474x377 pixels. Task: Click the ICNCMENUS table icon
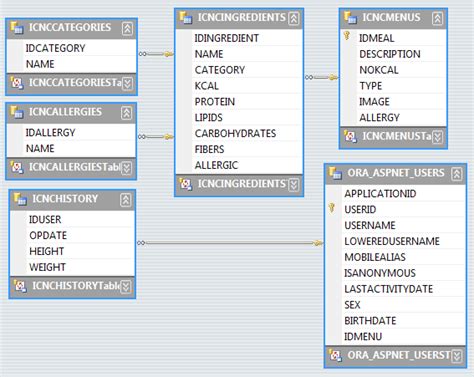pos(350,17)
